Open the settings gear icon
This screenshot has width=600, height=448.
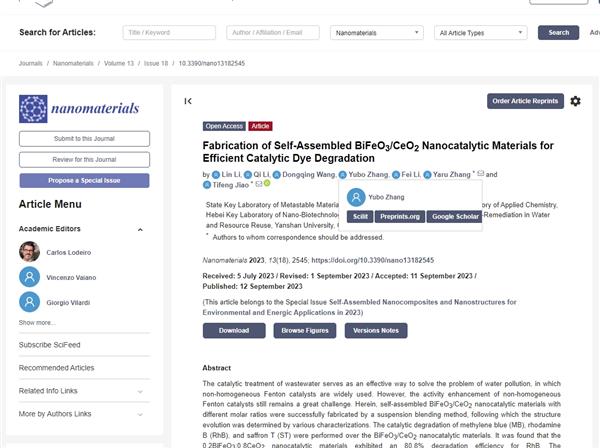pos(575,101)
